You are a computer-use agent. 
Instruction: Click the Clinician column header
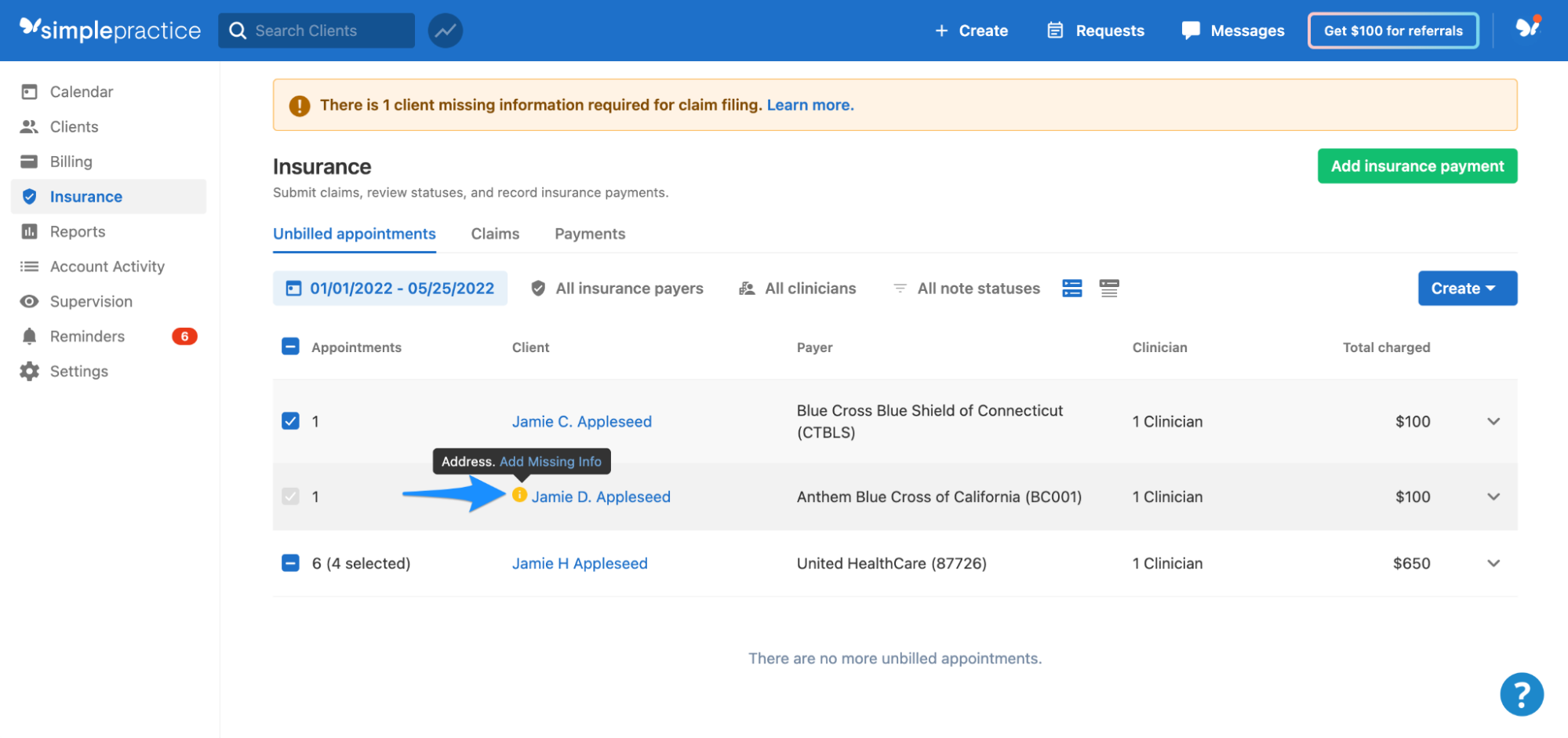(x=1159, y=347)
